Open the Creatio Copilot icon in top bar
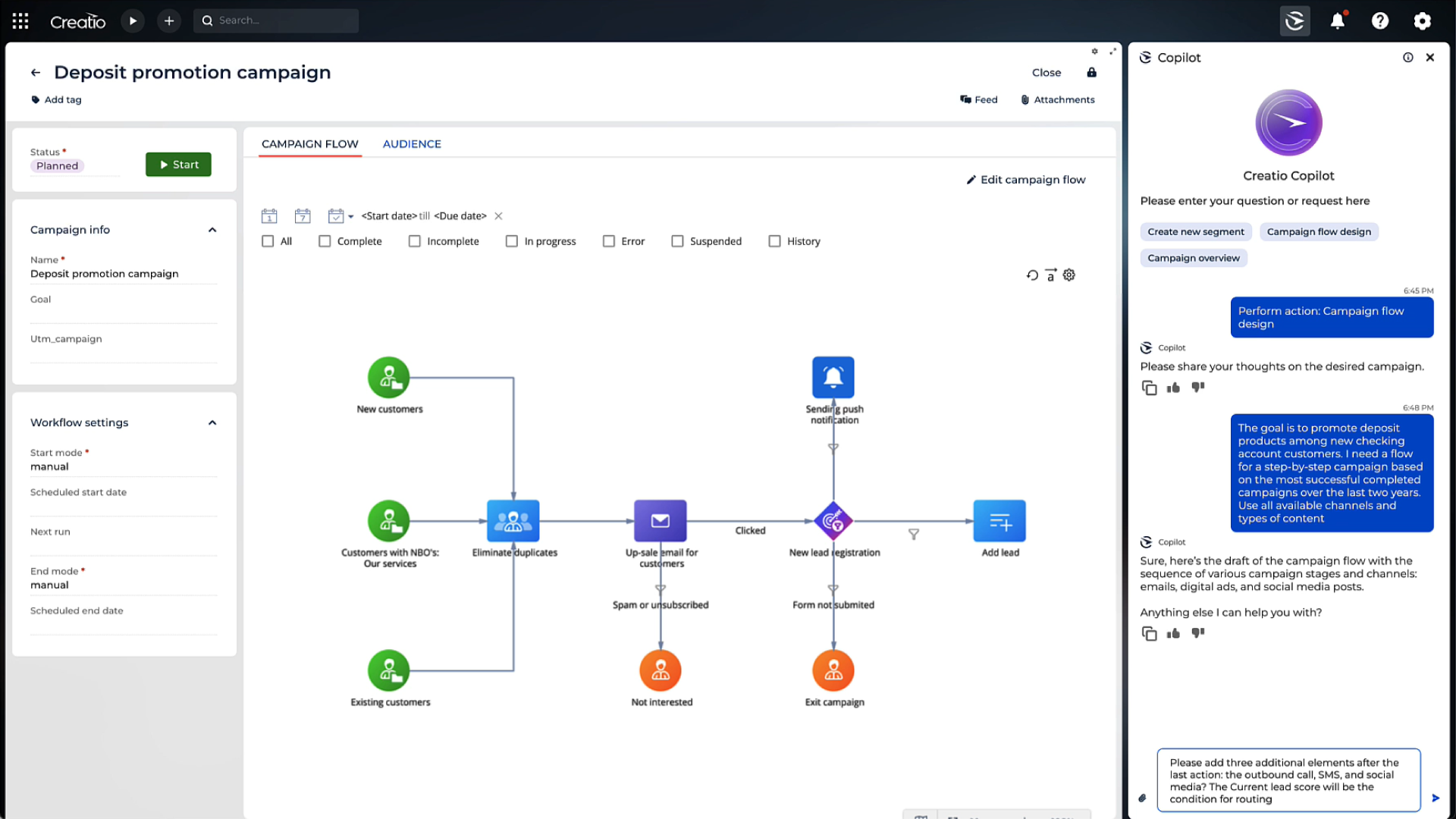Image resolution: width=1456 pixels, height=819 pixels. click(x=1294, y=20)
